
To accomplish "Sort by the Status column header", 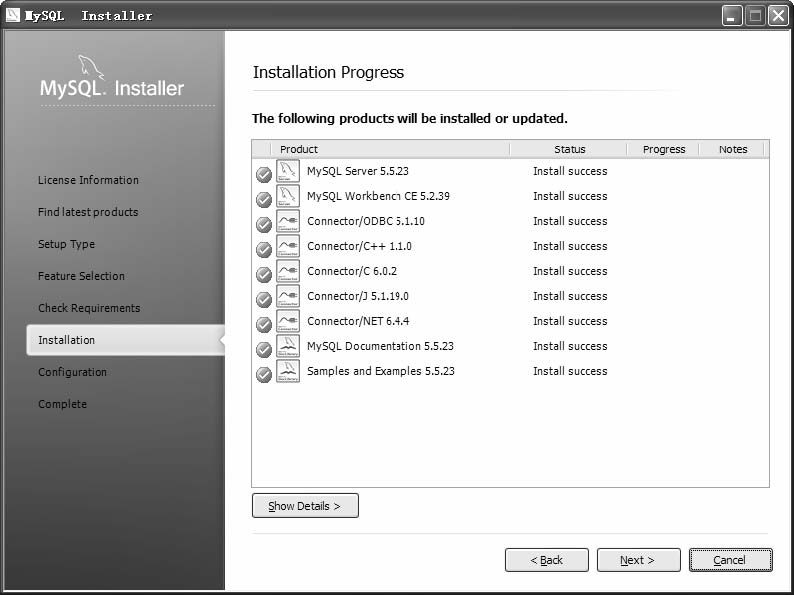I will tap(569, 149).
